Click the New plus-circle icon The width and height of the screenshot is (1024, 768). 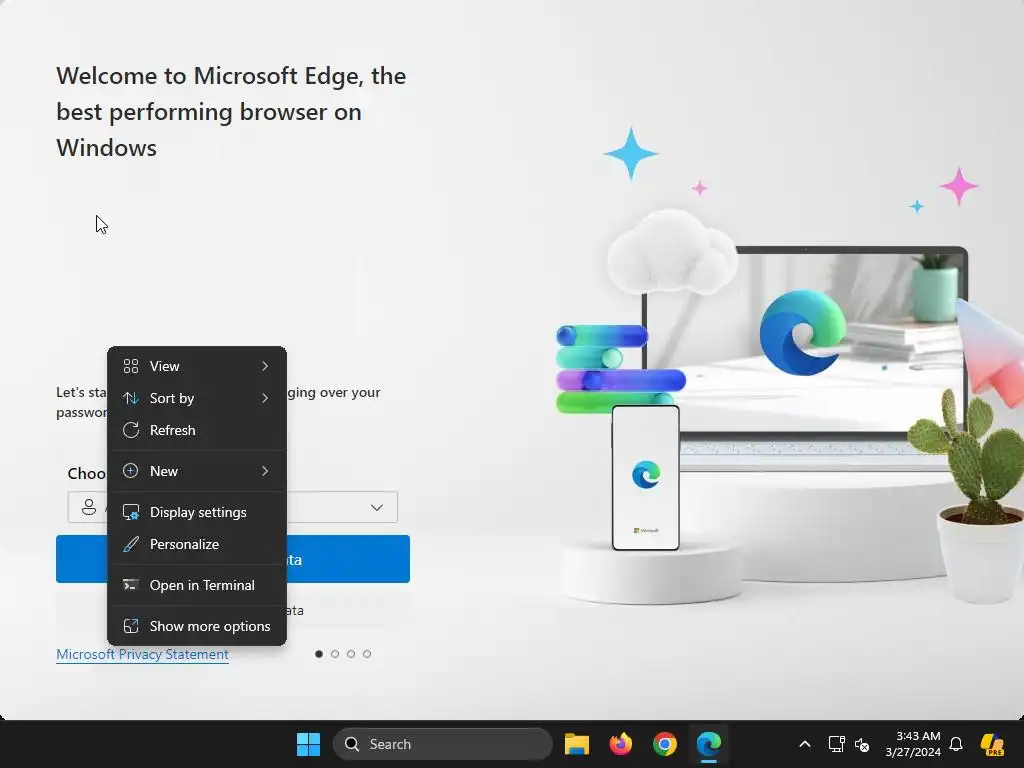point(131,471)
